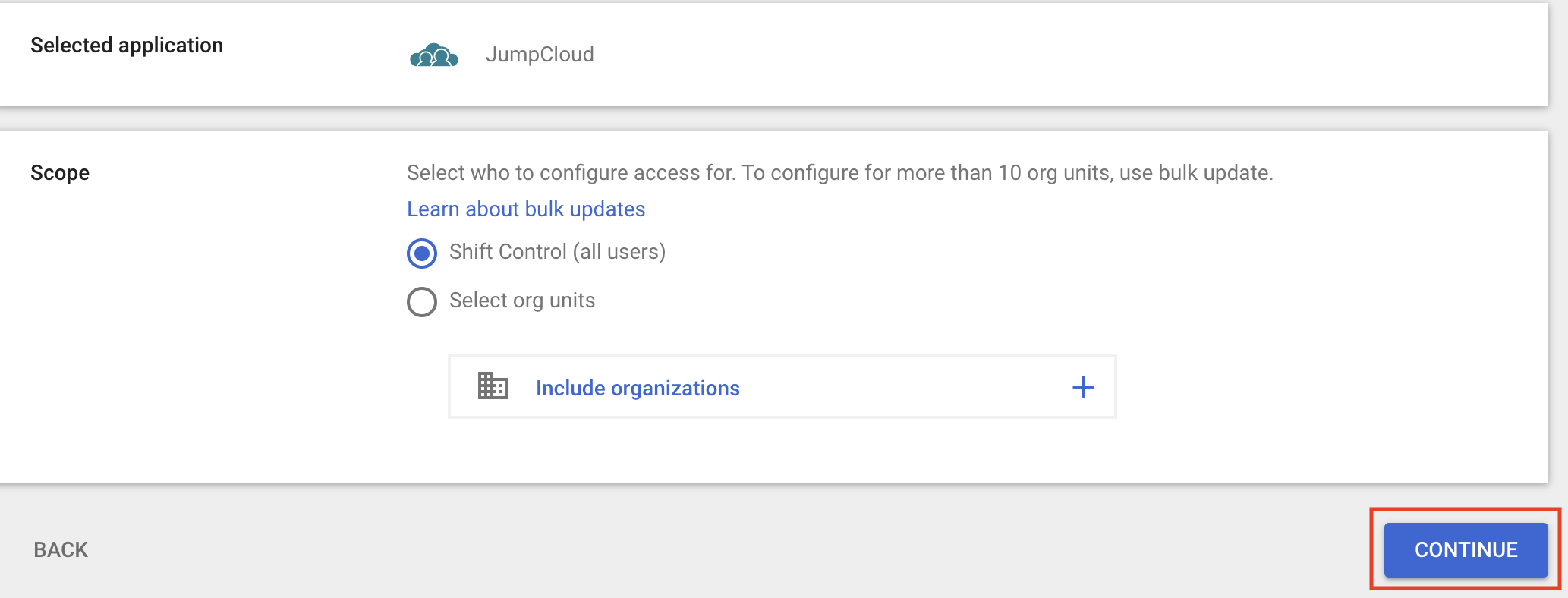Go back with the BACK button
The image size is (1568, 598).
[61, 549]
